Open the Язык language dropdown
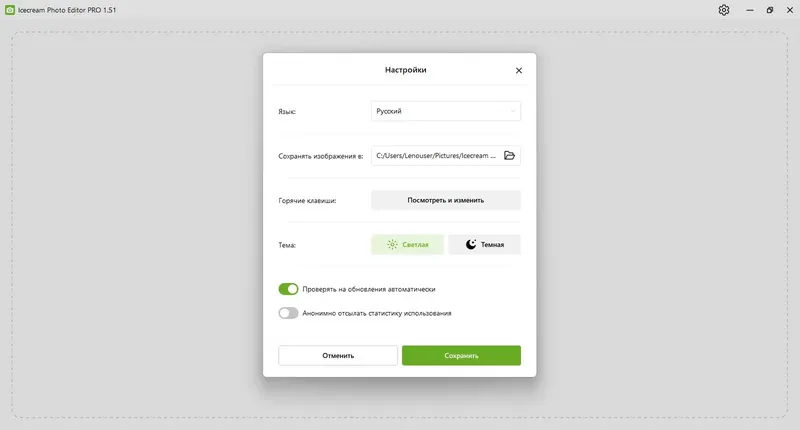The image size is (800, 430). click(446, 111)
